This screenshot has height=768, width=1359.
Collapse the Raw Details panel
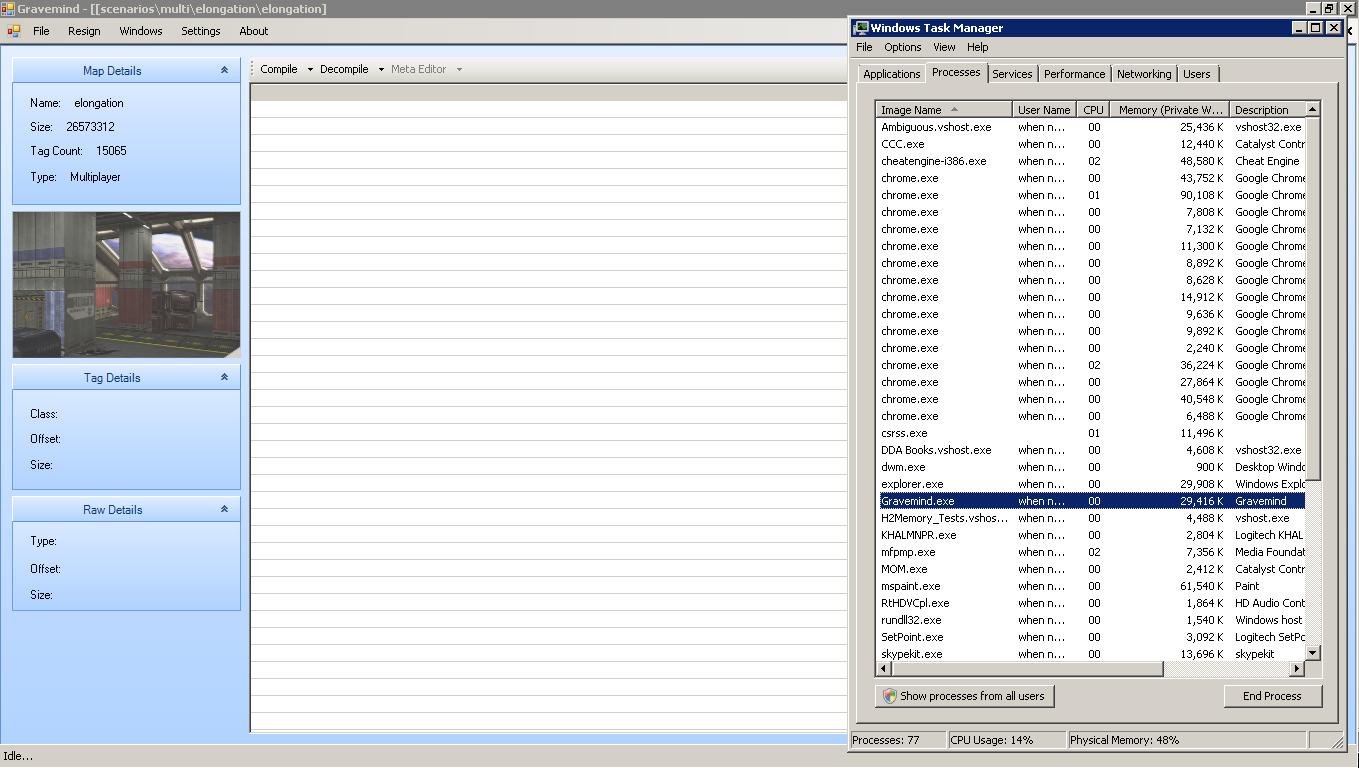224,510
